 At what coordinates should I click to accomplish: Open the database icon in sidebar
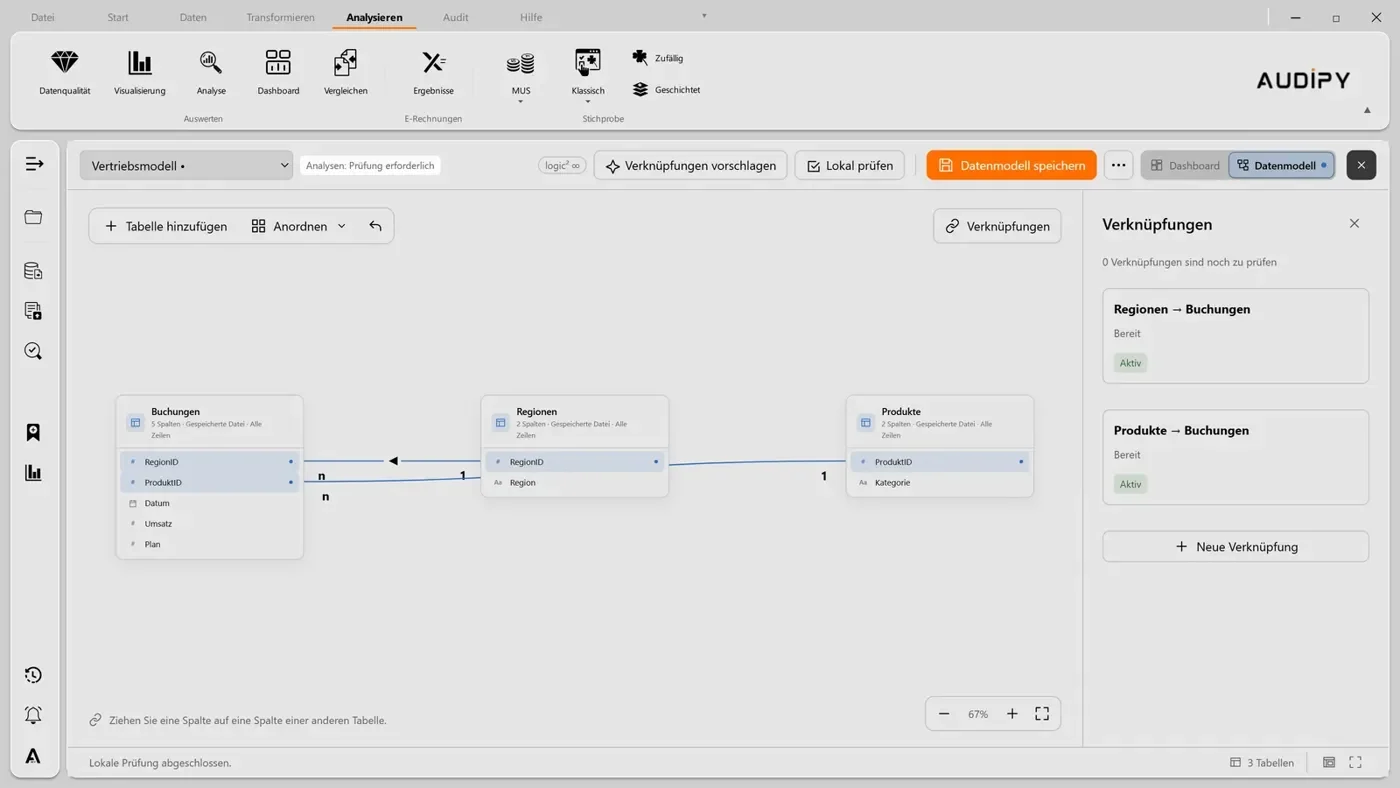tap(34, 271)
